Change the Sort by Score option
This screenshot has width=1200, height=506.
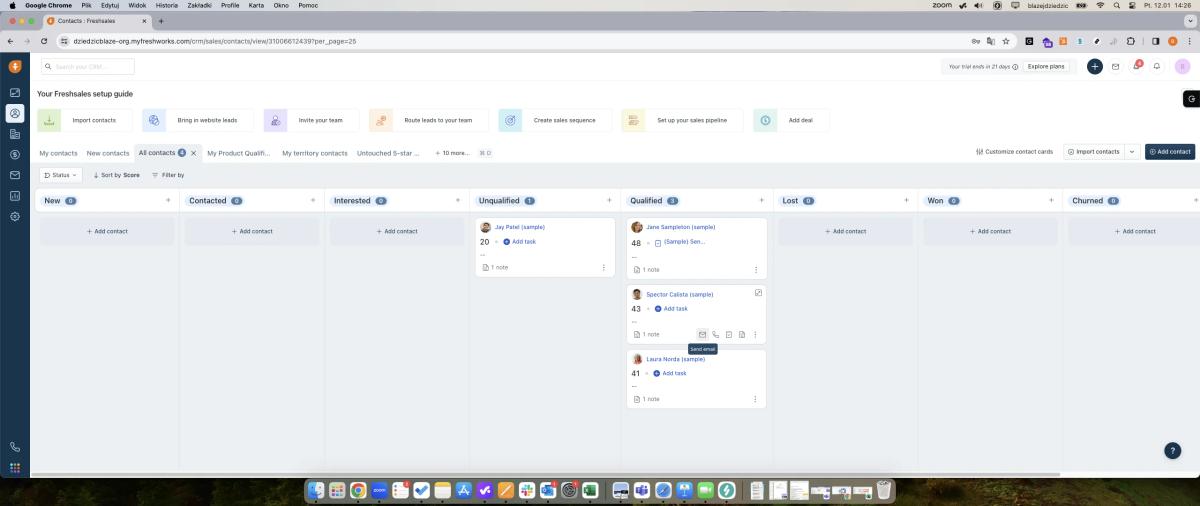(116, 175)
